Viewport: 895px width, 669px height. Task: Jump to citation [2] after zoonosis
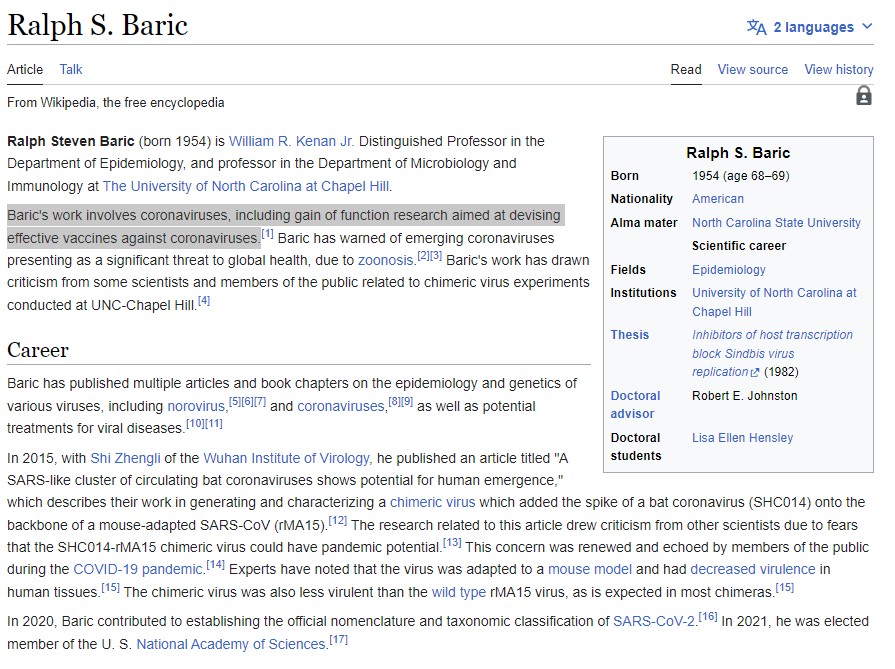(x=423, y=256)
